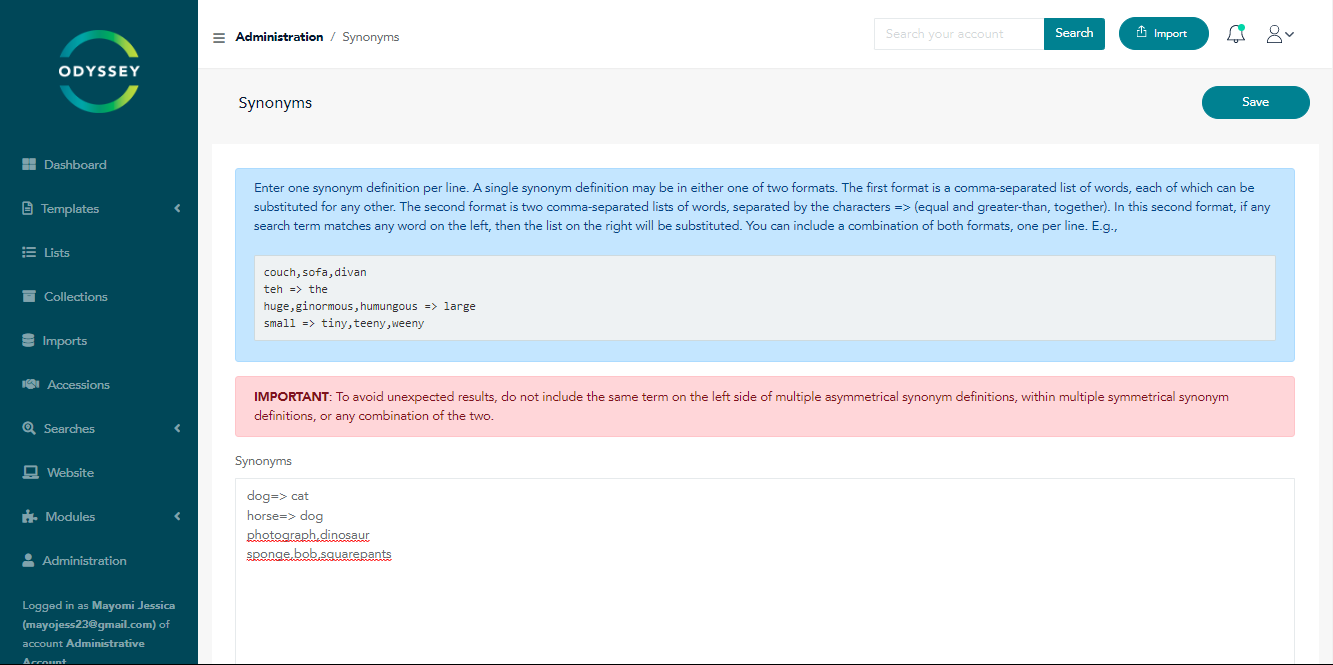Go to Collections page

[76, 297]
